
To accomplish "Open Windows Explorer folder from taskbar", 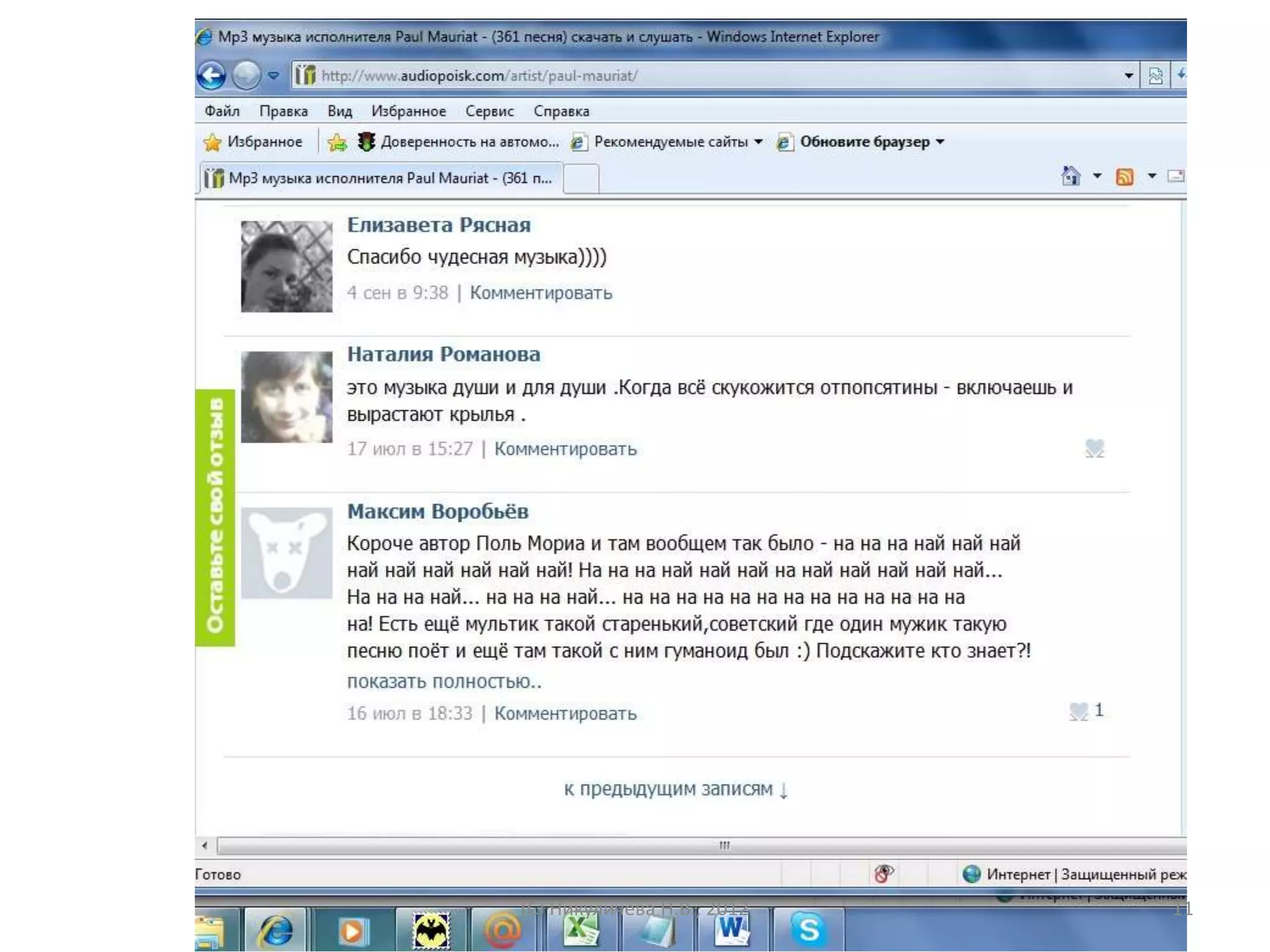I will click(x=211, y=930).
